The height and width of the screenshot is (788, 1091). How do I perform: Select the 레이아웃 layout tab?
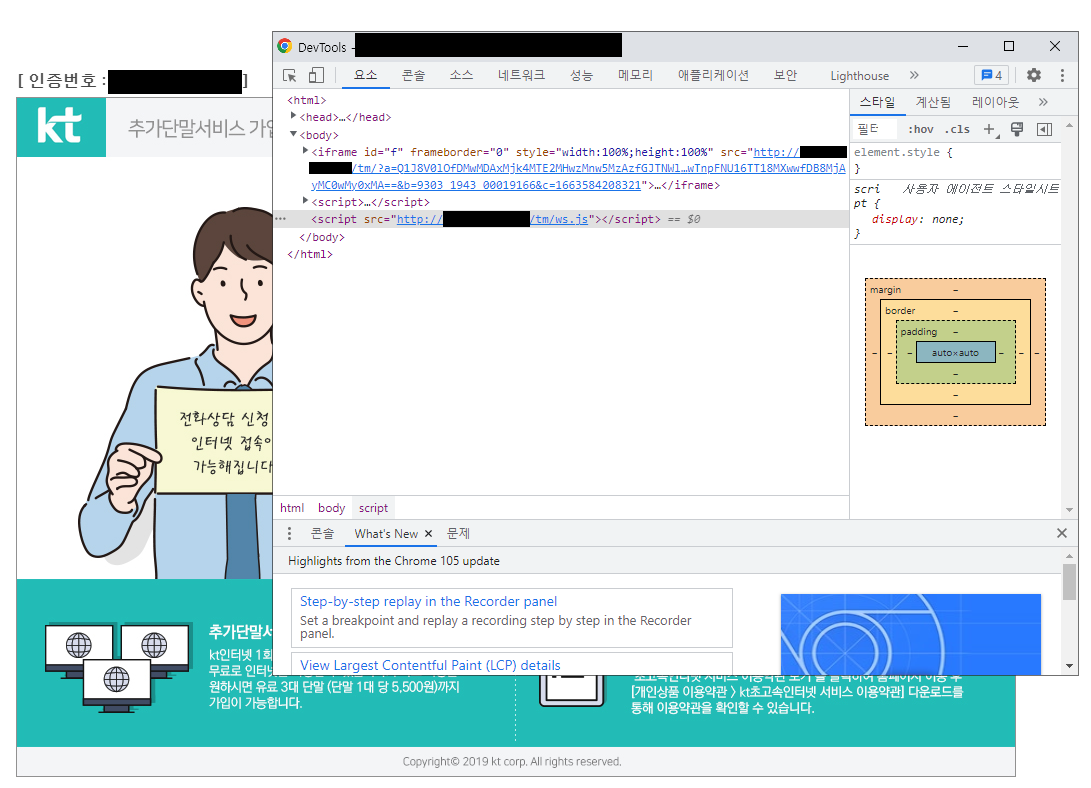995,102
